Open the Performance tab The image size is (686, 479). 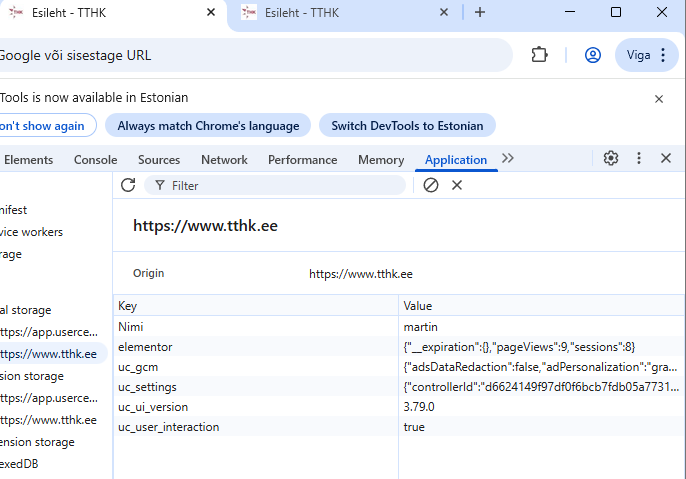coord(302,160)
